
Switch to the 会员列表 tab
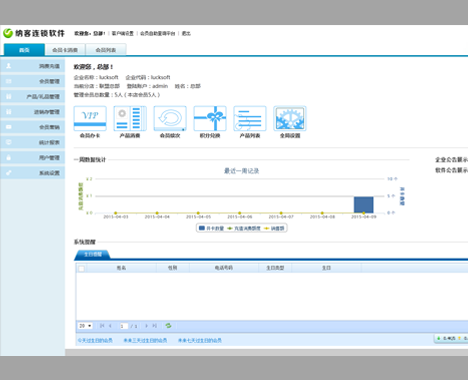(x=106, y=50)
